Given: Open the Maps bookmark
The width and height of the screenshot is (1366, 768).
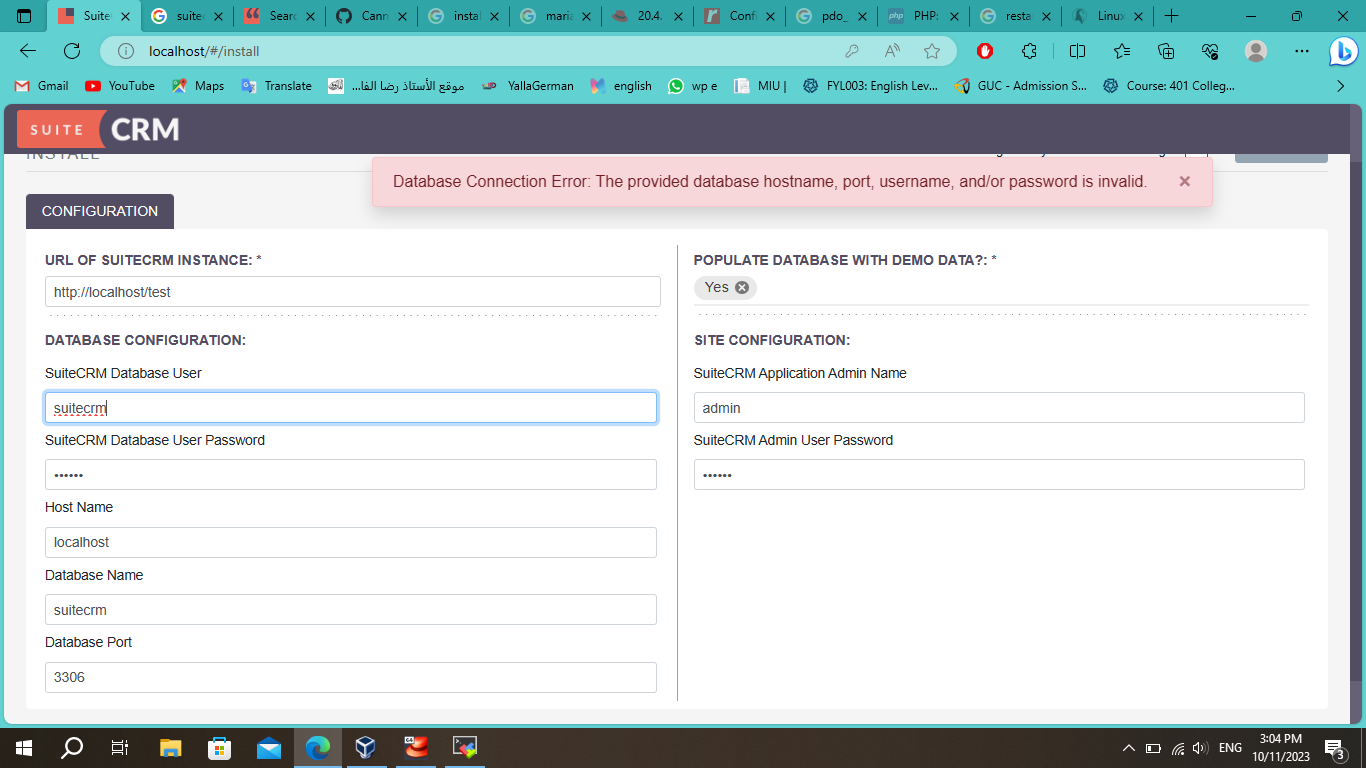Looking at the screenshot, I should pyautogui.click(x=198, y=86).
